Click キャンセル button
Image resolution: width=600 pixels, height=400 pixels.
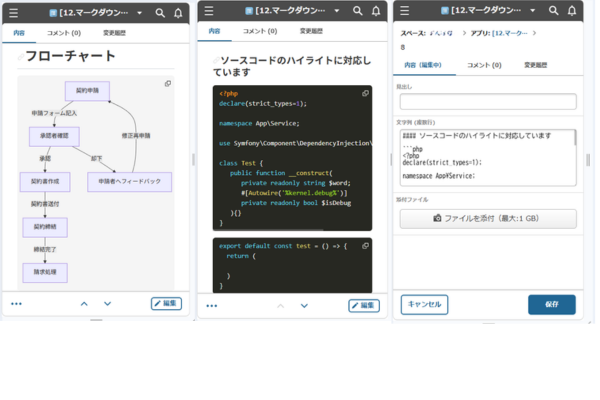424,305
